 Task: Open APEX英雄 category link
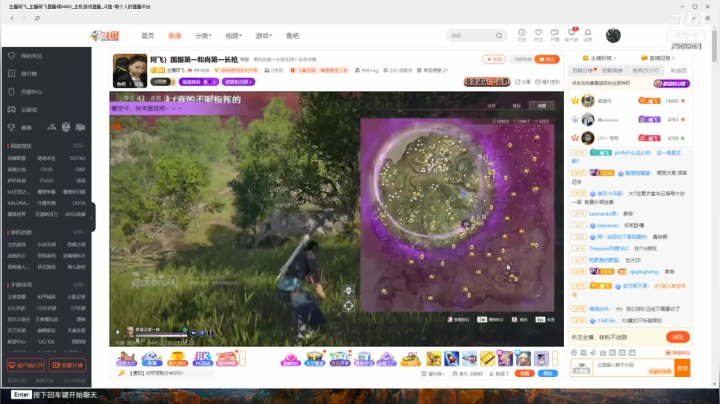pos(75,214)
